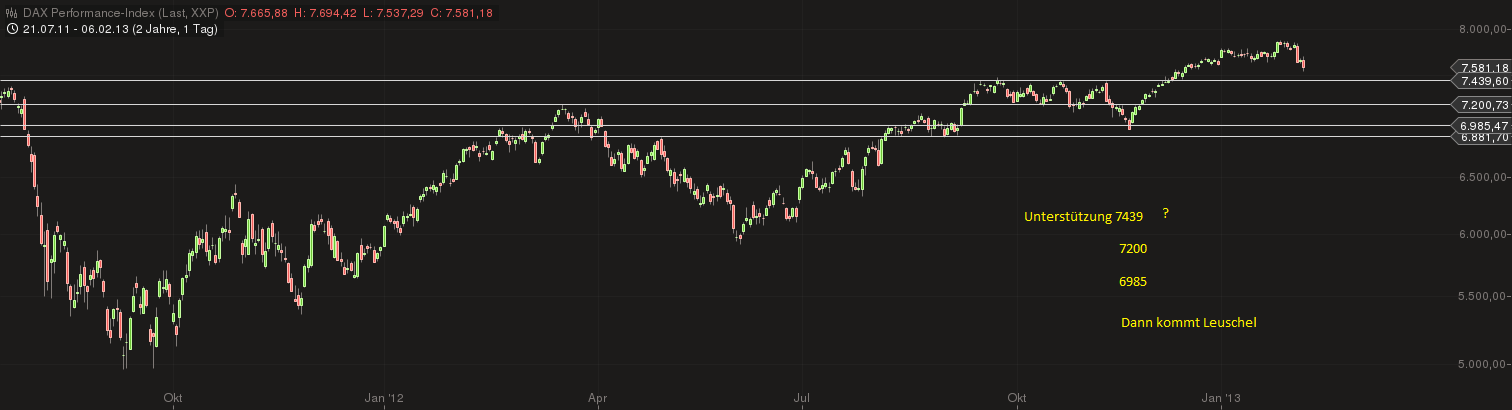This screenshot has height=410, width=1512.
Task: Select the current price tag 7.581,18
Action: 1482,67
